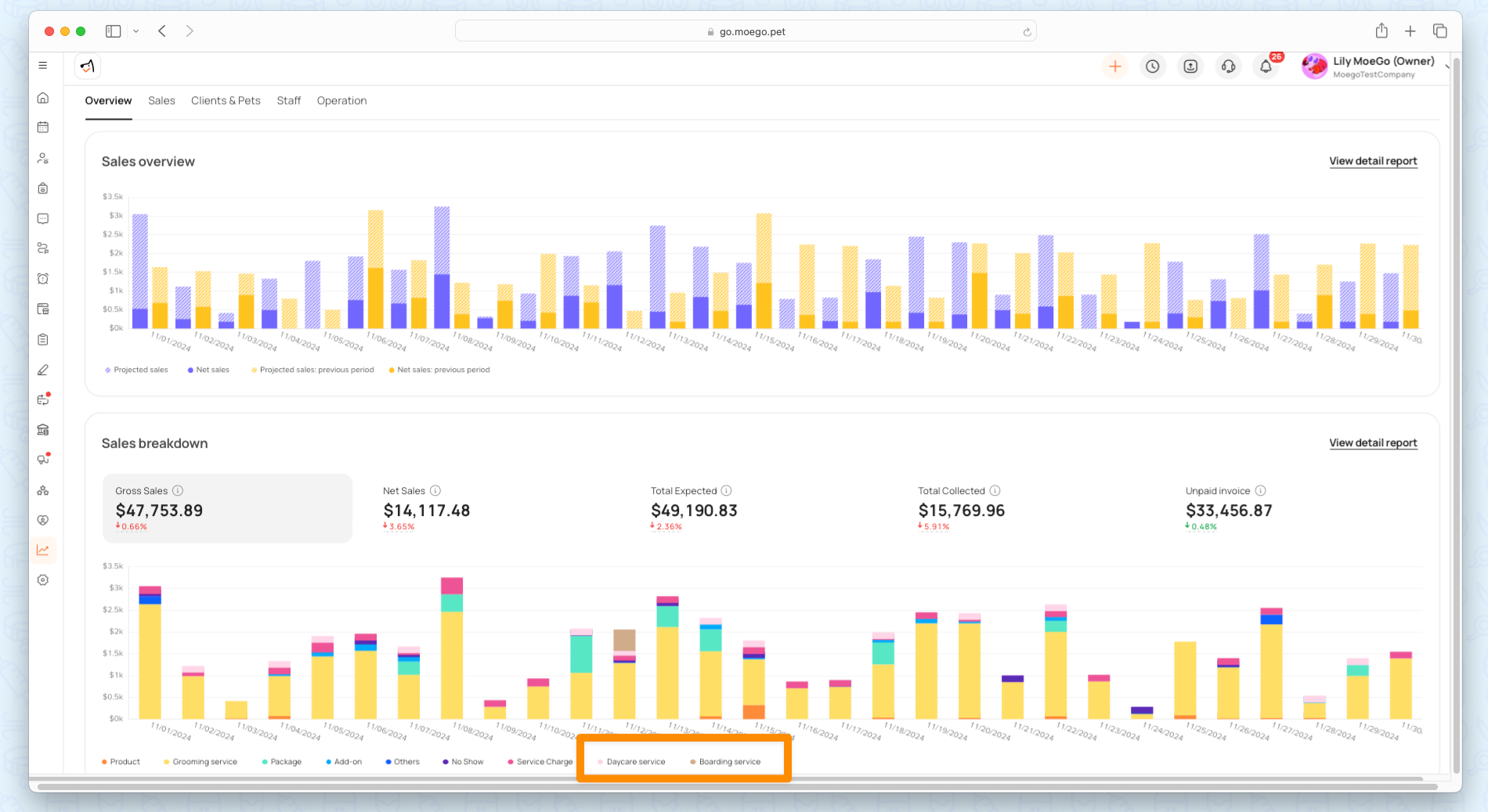This screenshot has width=1488, height=812.
Task: Toggle Grooming service legend series
Action: coord(200,762)
